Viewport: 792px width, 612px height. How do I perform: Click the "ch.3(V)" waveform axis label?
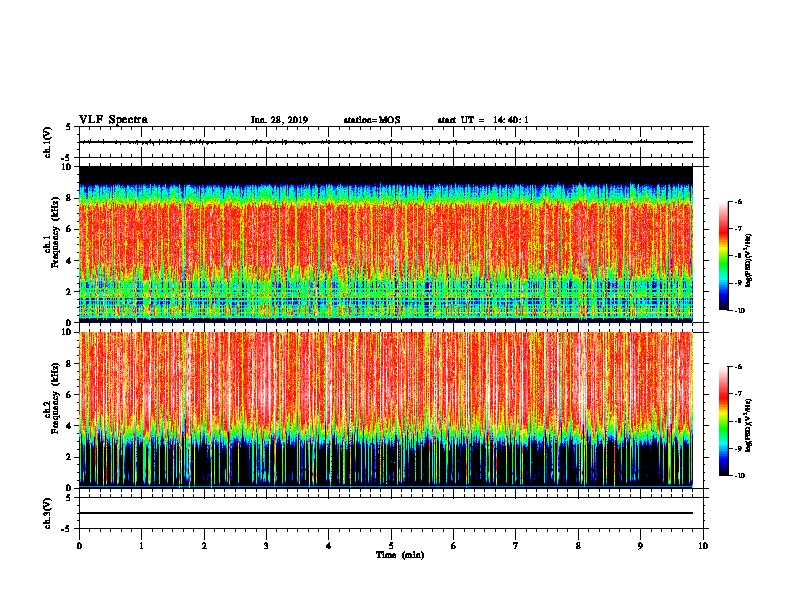tap(48, 513)
